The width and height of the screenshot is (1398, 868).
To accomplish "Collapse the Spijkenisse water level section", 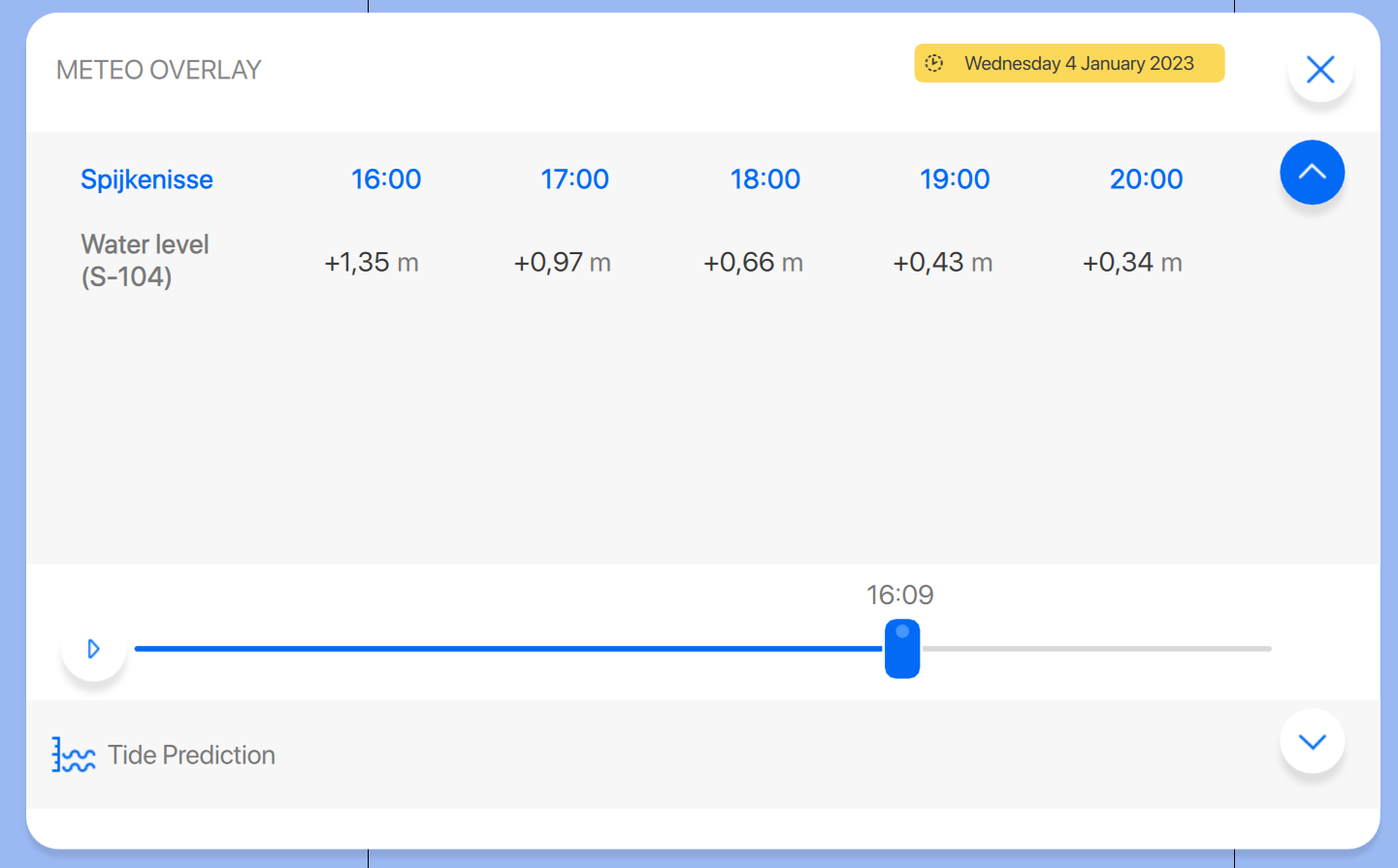I will pyautogui.click(x=1312, y=173).
